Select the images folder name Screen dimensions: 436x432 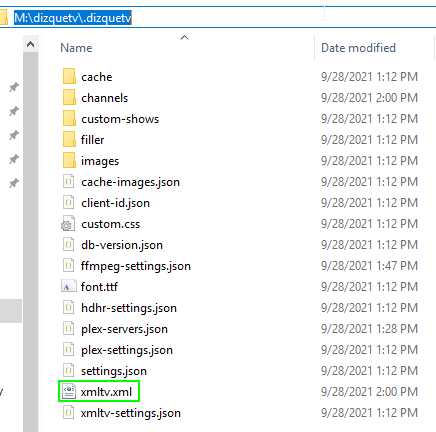[100, 161]
